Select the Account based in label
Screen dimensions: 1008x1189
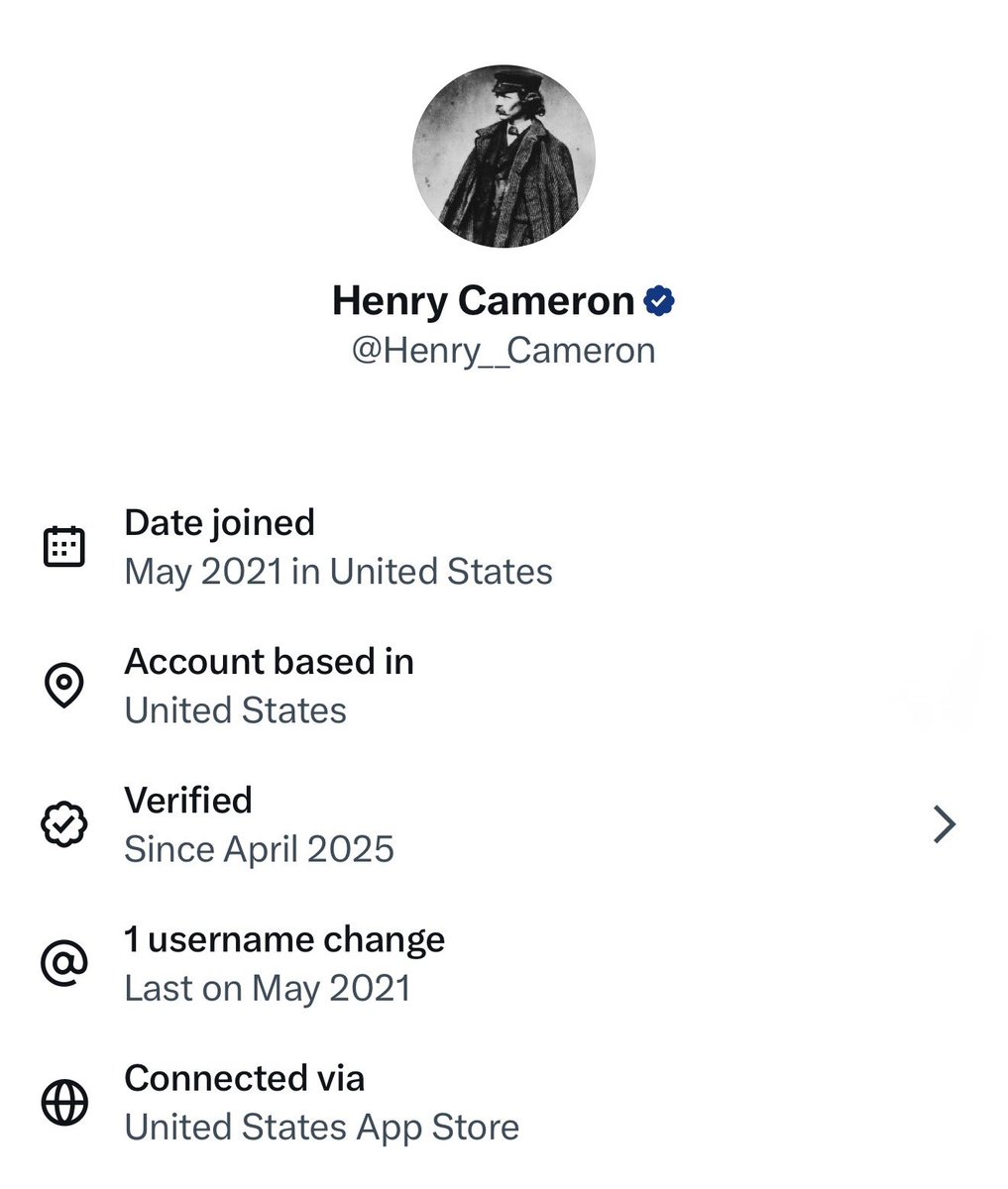point(269,661)
